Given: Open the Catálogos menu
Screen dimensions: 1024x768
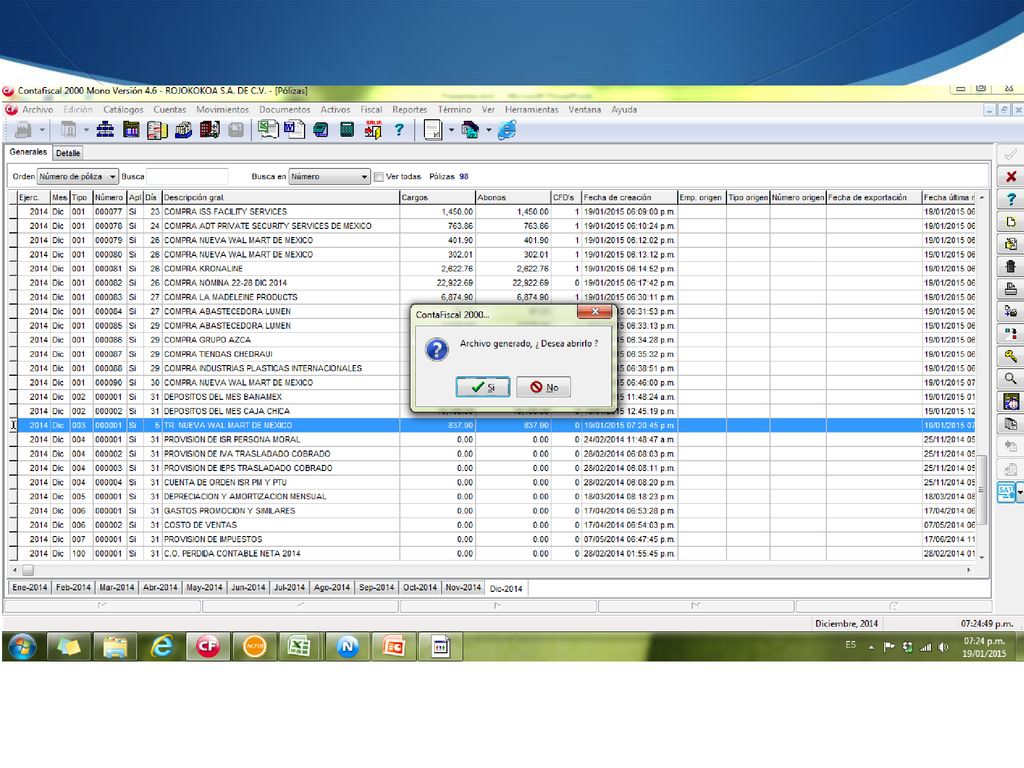Looking at the screenshot, I should (x=123, y=110).
